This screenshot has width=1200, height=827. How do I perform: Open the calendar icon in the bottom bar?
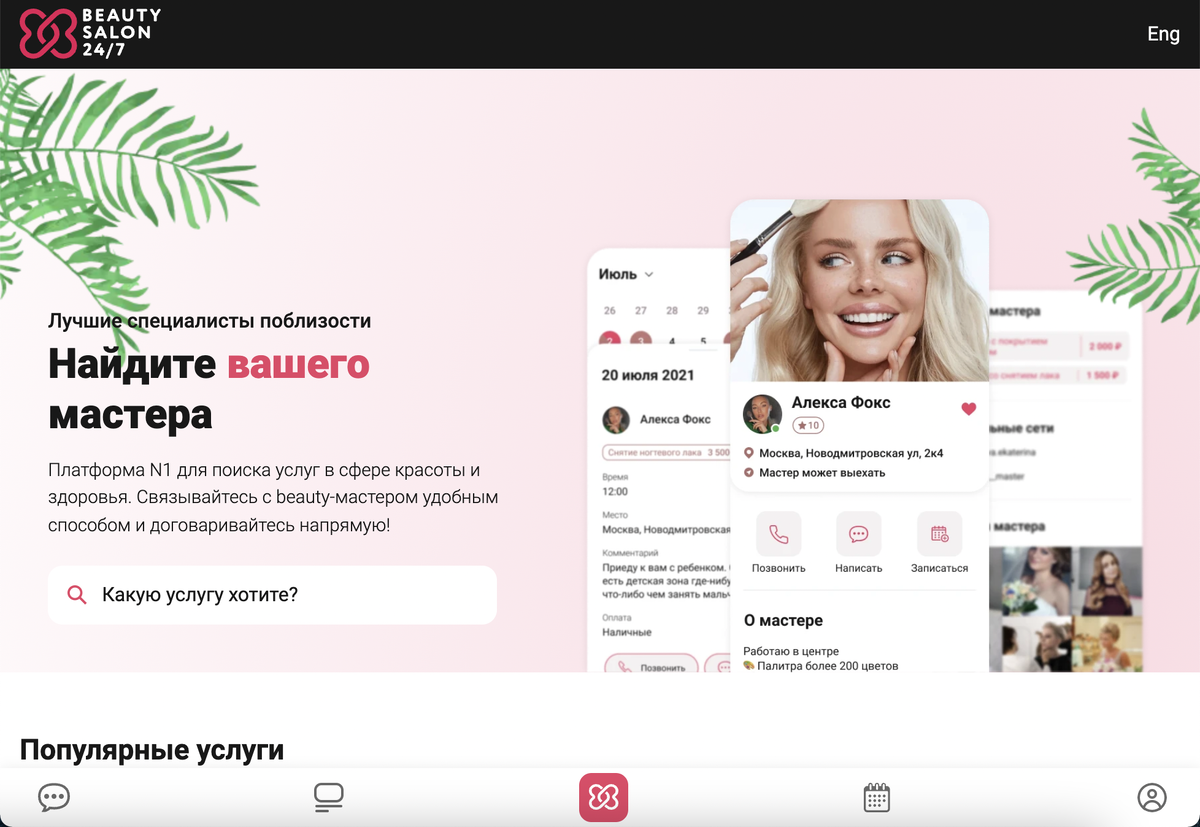(876, 797)
